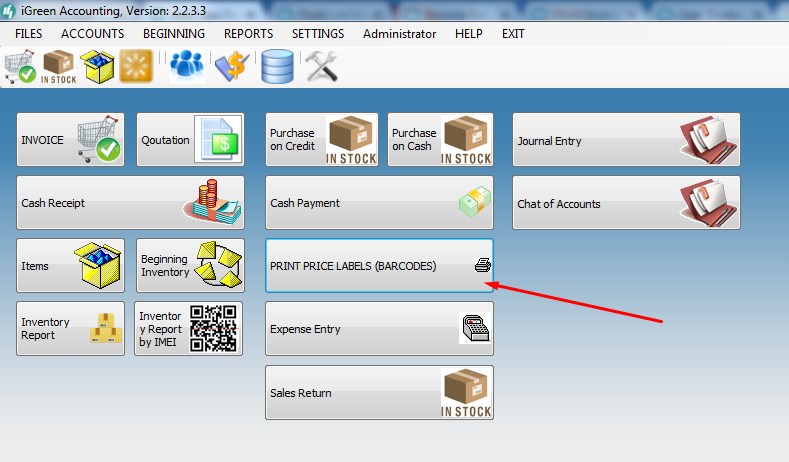Click the blue people group toolbar icon
This screenshot has height=462, width=789.
(187, 65)
